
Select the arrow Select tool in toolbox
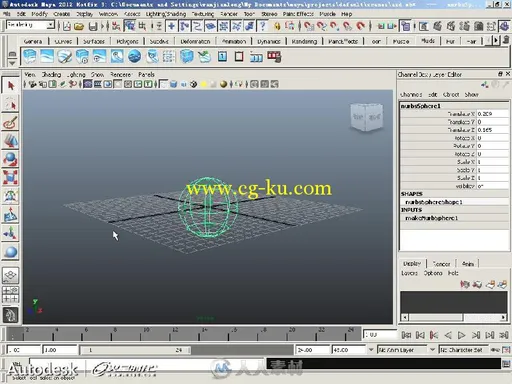click(x=10, y=85)
